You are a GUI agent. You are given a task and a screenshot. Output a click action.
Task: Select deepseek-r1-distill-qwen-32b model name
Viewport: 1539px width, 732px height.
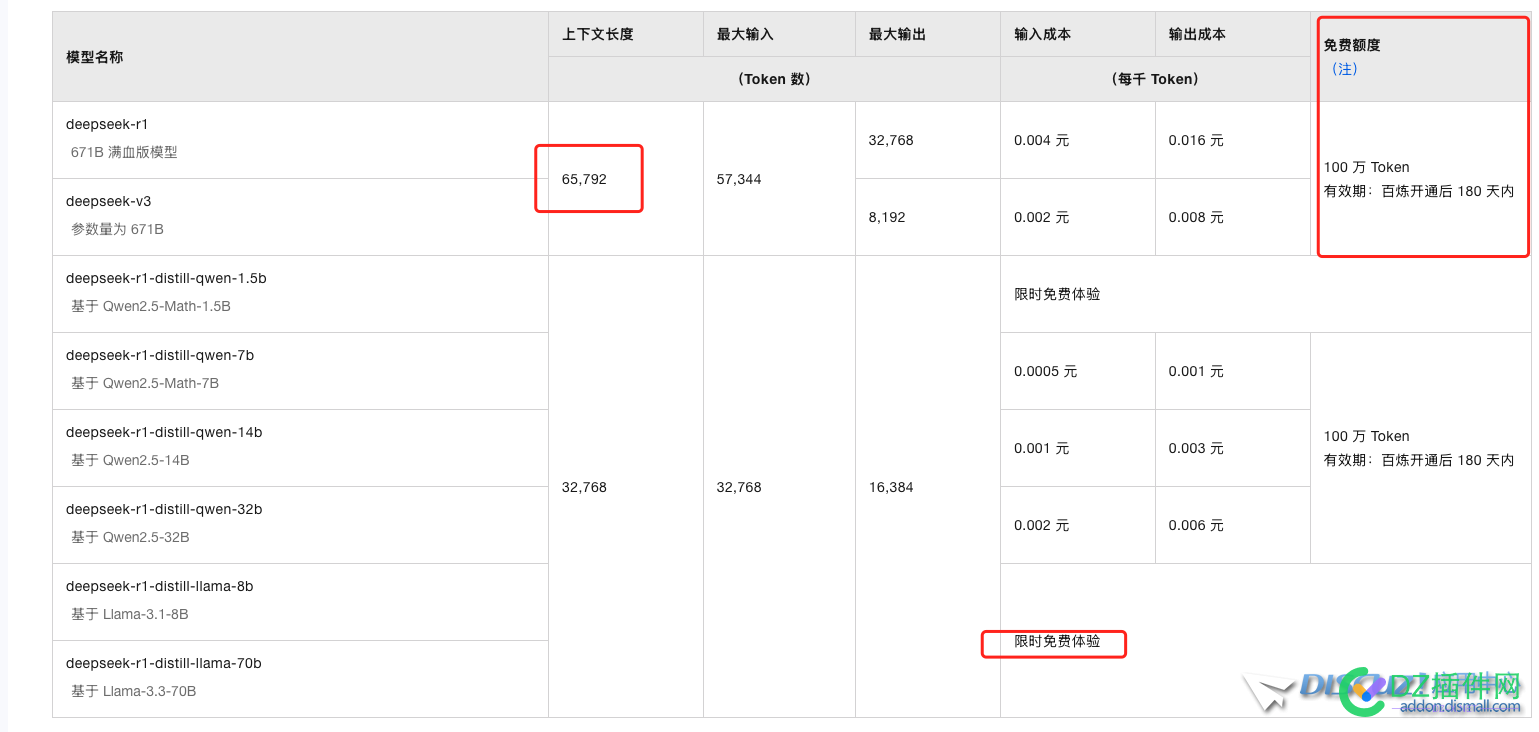click(164, 509)
